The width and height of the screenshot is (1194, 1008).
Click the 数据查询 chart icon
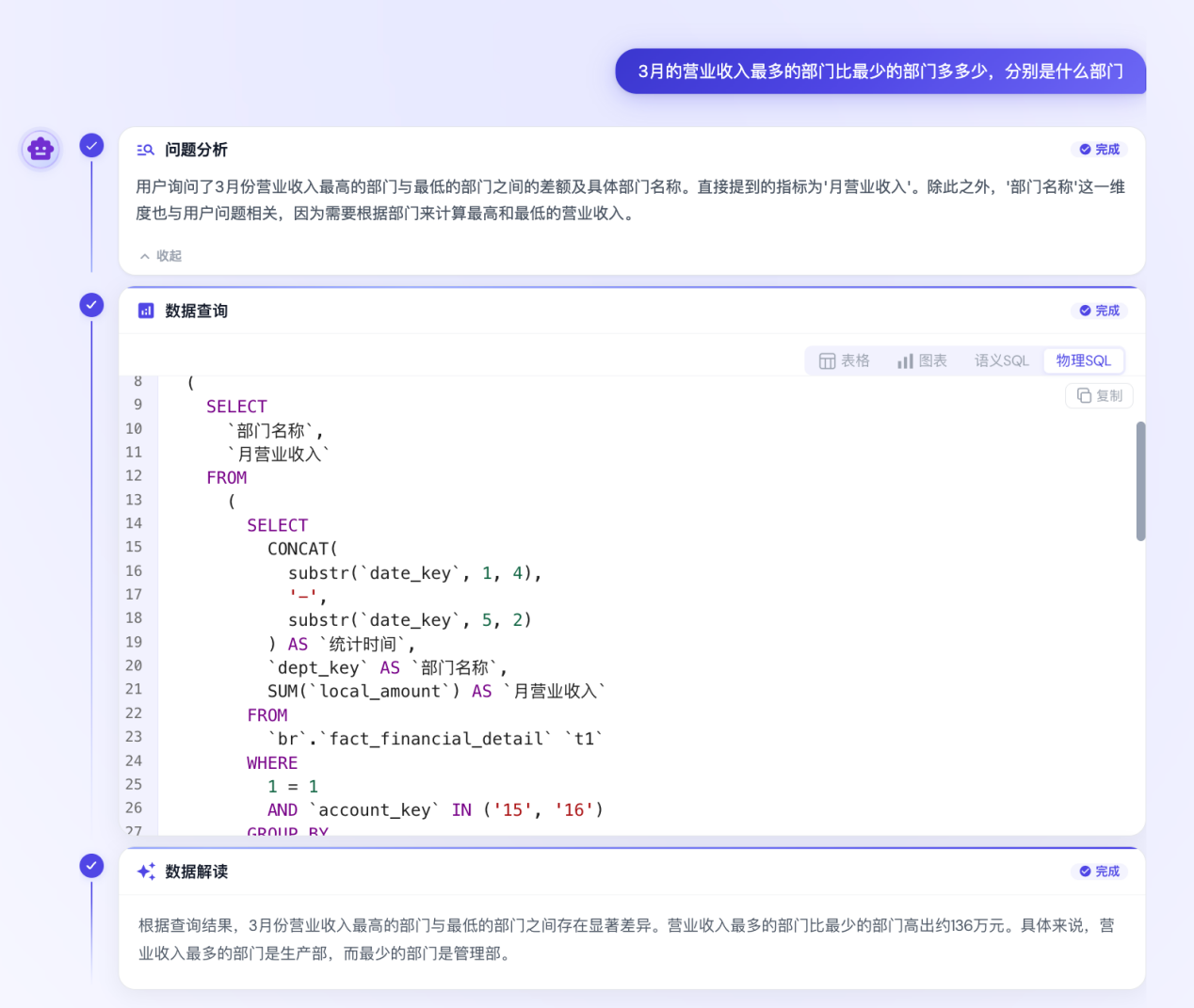146,311
